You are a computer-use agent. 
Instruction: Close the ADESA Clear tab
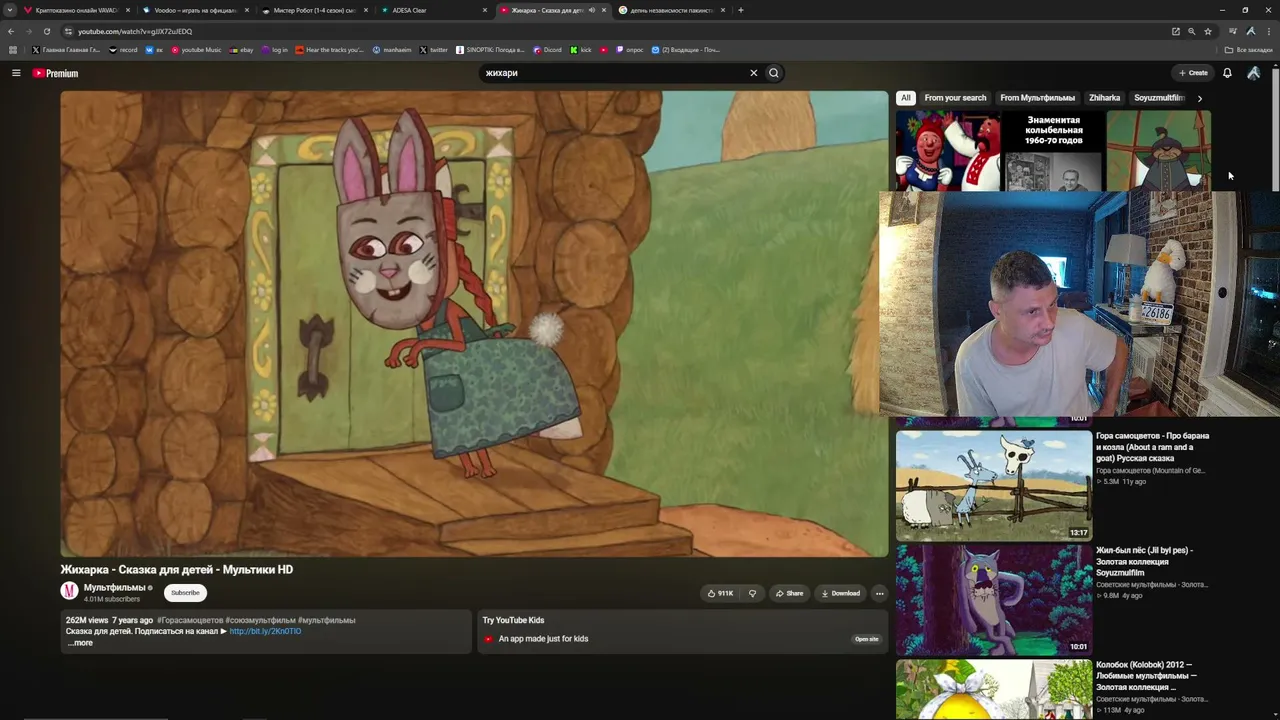pyautogui.click(x=485, y=10)
